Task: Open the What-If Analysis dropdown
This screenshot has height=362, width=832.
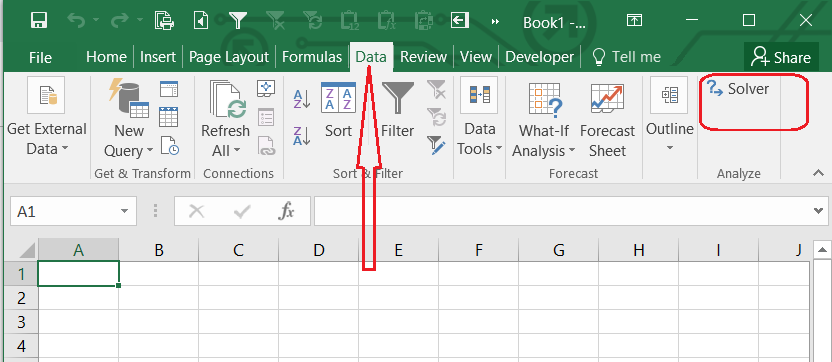Action: (544, 120)
